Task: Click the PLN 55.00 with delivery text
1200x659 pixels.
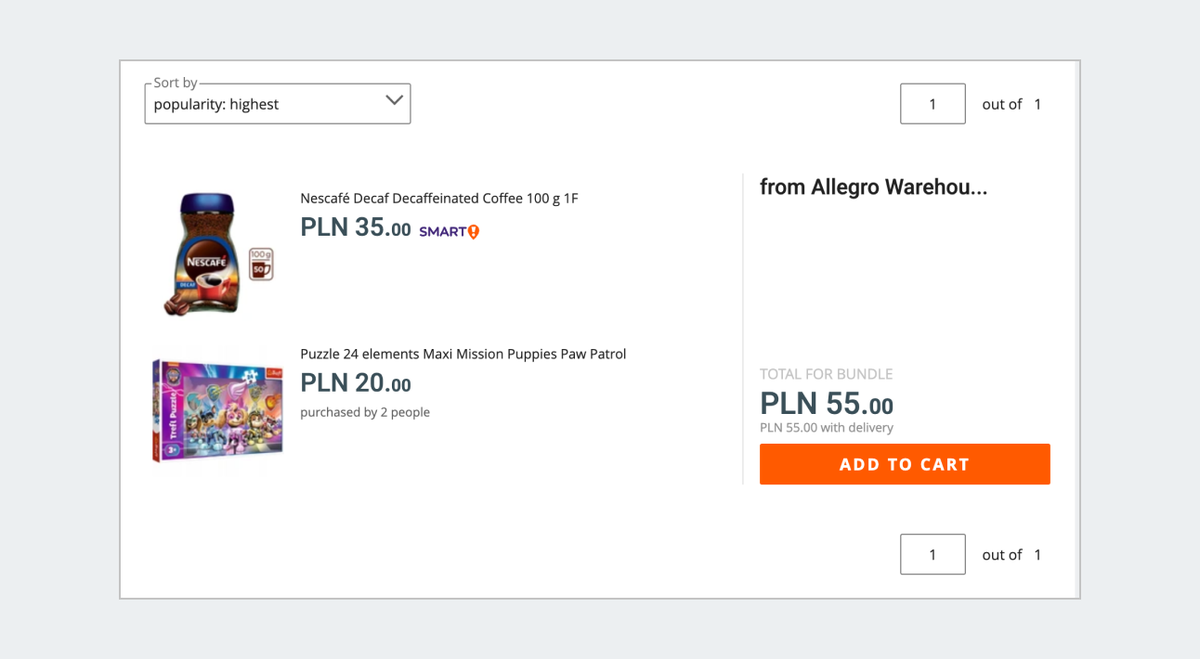Action: 825,427
